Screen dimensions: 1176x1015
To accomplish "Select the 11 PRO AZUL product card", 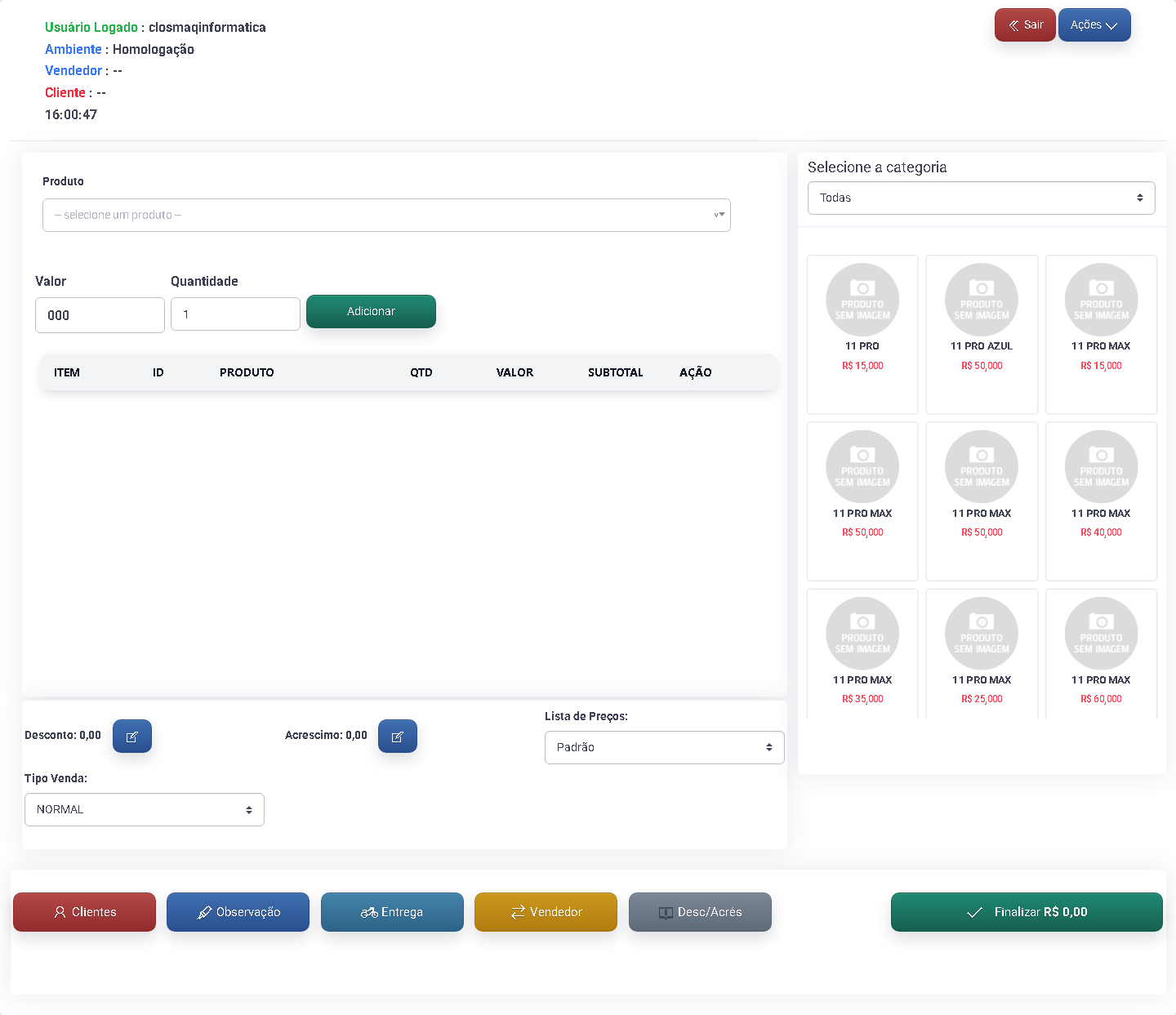I will 981,333.
